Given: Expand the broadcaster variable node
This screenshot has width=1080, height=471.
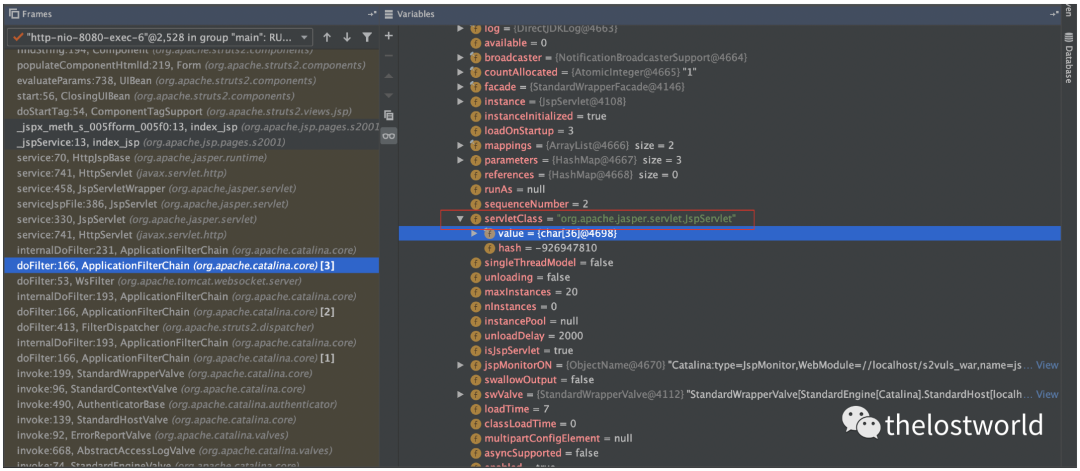Looking at the screenshot, I should pyautogui.click(x=461, y=58).
